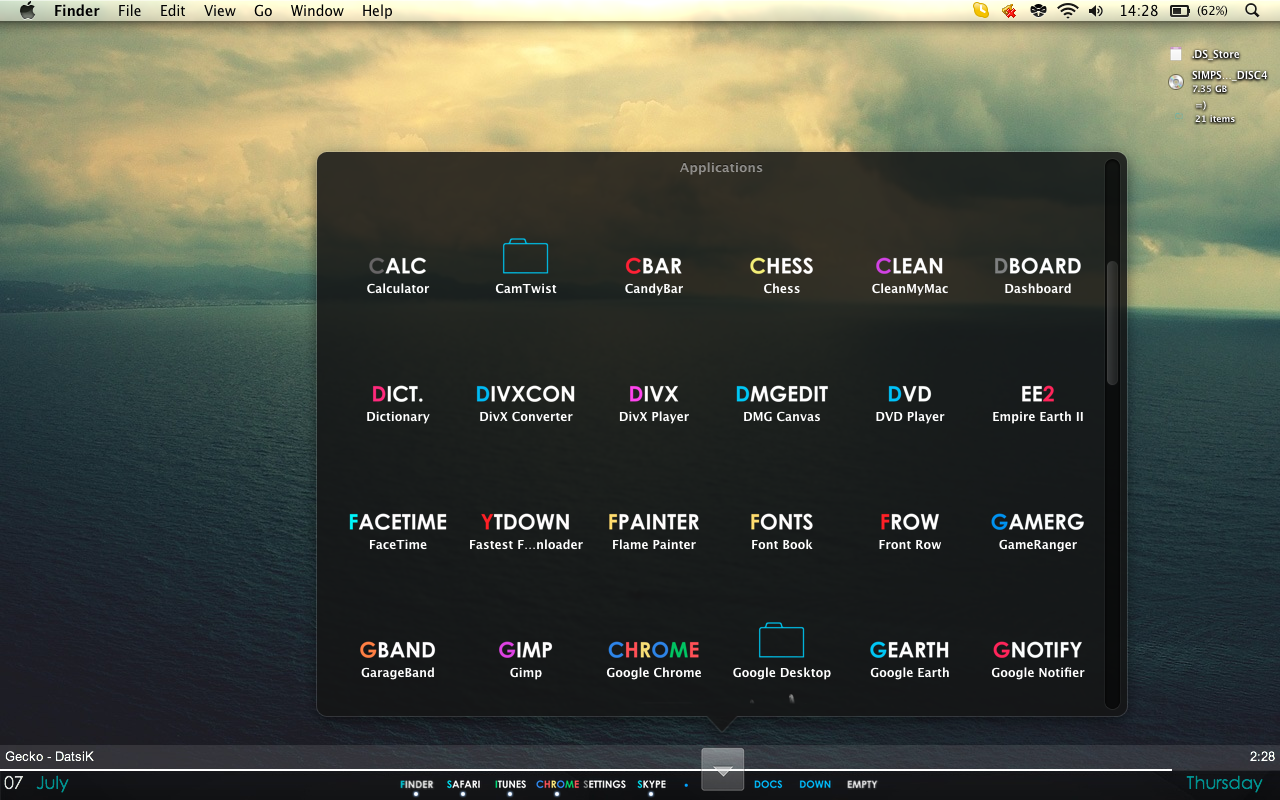Launch Empire Earth II
Screen dimensions: 1280x800
(1037, 403)
